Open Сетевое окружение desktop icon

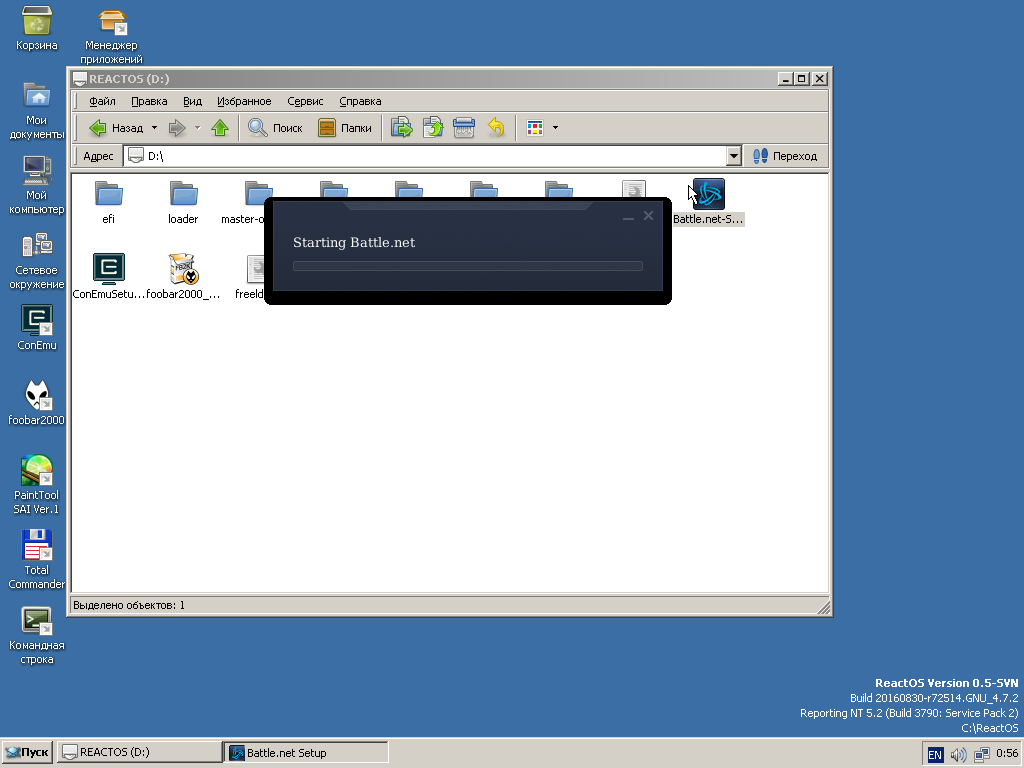(37, 261)
